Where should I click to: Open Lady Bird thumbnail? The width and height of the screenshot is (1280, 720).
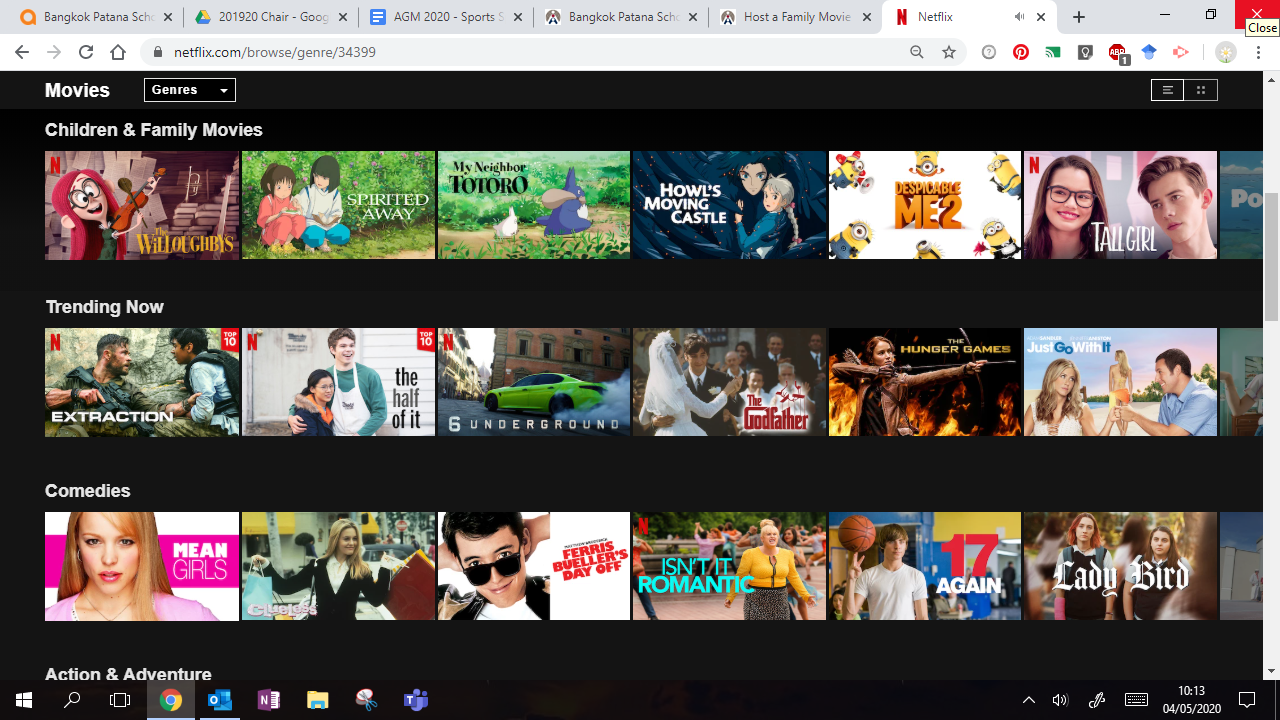[1121, 566]
